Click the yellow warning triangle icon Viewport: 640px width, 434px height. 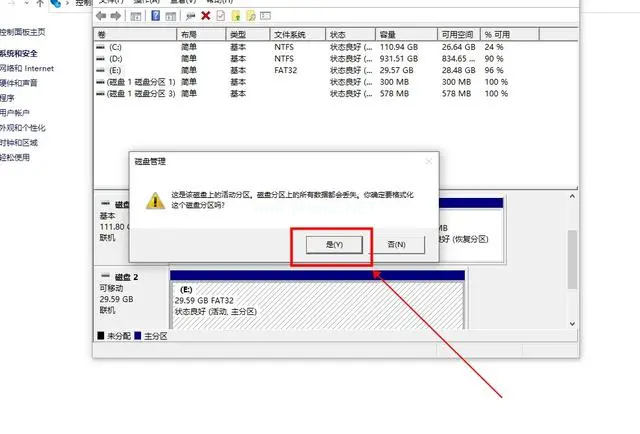point(155,200)
